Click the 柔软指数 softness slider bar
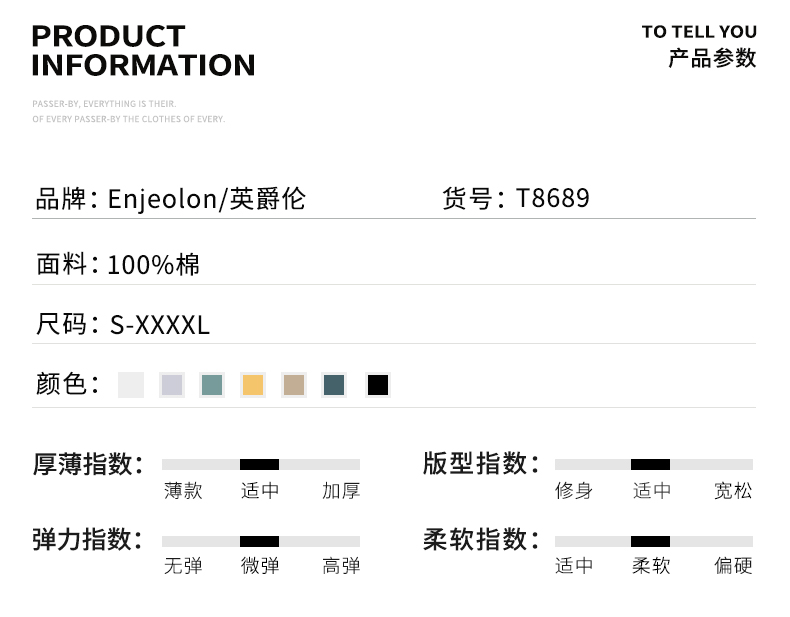The image size is (790, 617). click(653, 541)
